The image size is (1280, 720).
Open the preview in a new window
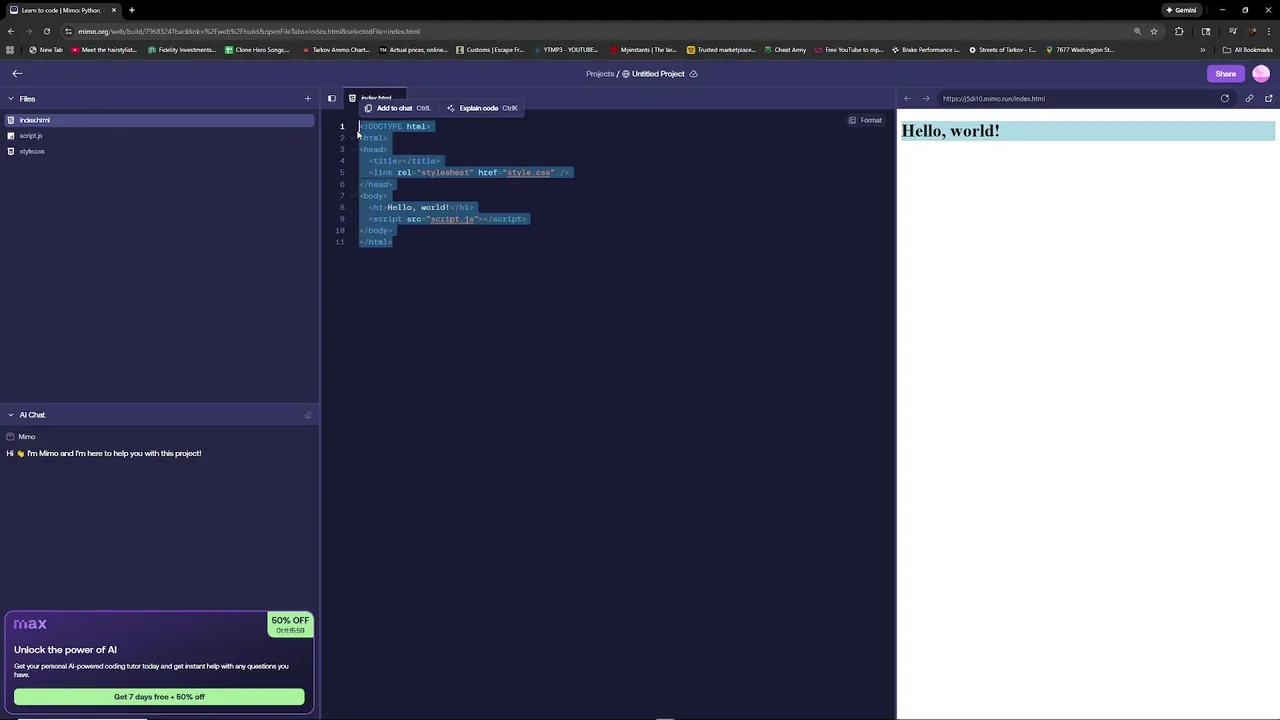point(1269,98)
